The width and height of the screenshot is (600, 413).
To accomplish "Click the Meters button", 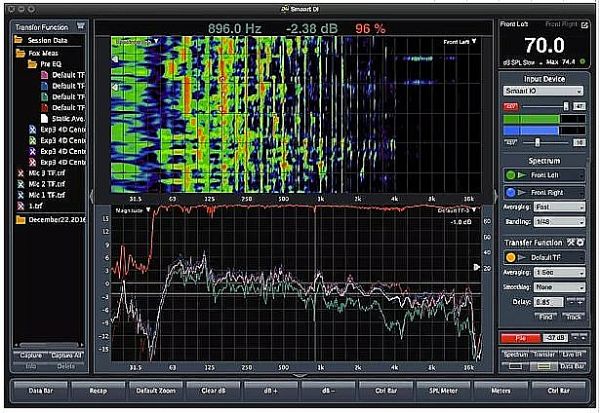I will click(501, 391).
